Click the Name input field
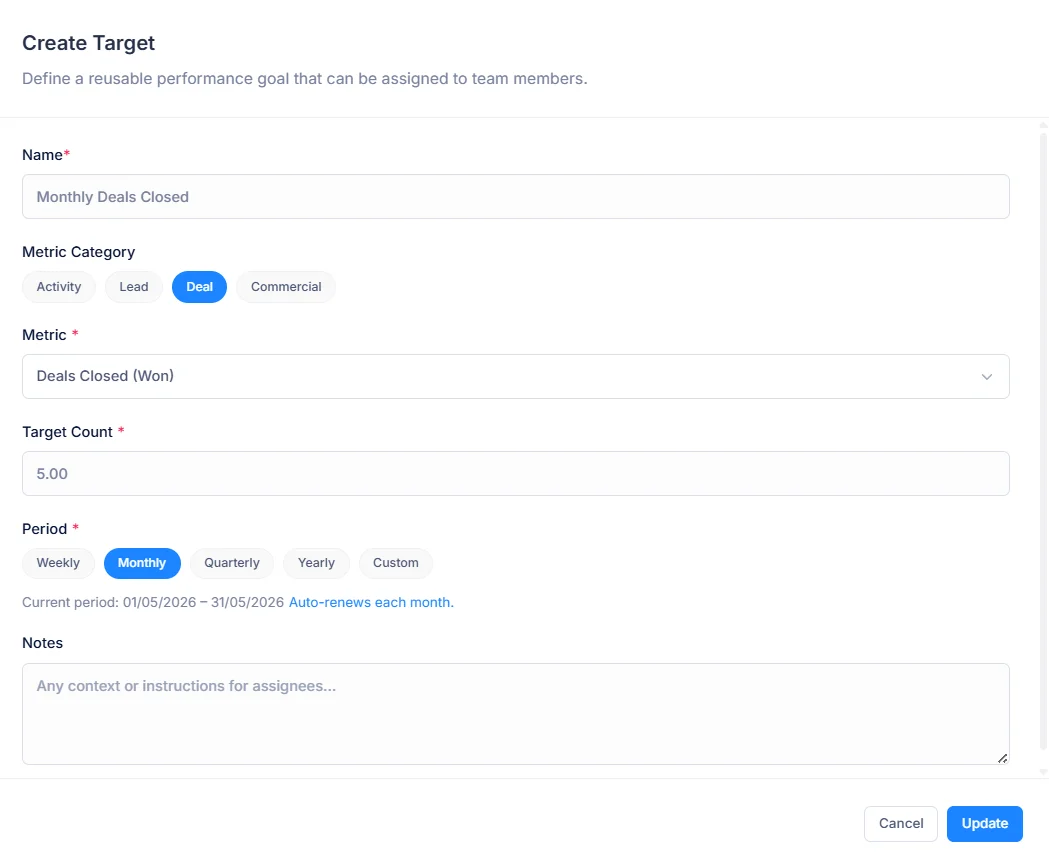 515,197
